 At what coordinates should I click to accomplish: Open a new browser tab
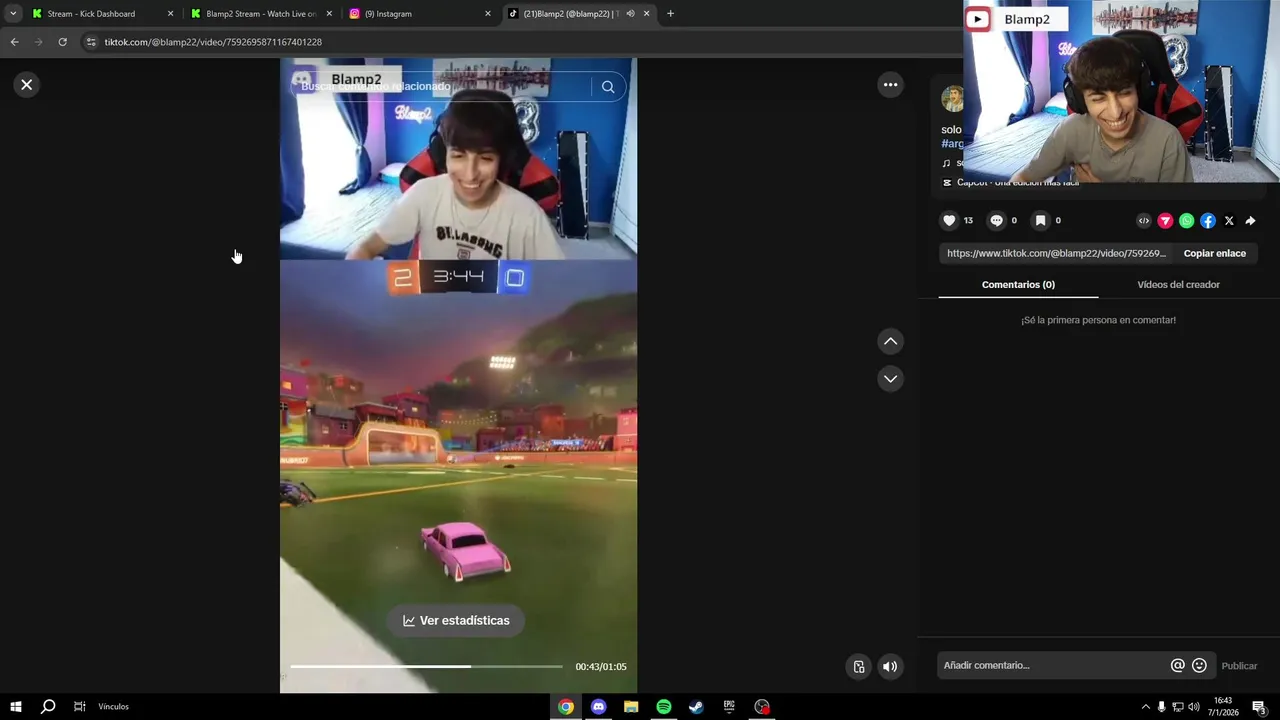(x=670, y=14)
